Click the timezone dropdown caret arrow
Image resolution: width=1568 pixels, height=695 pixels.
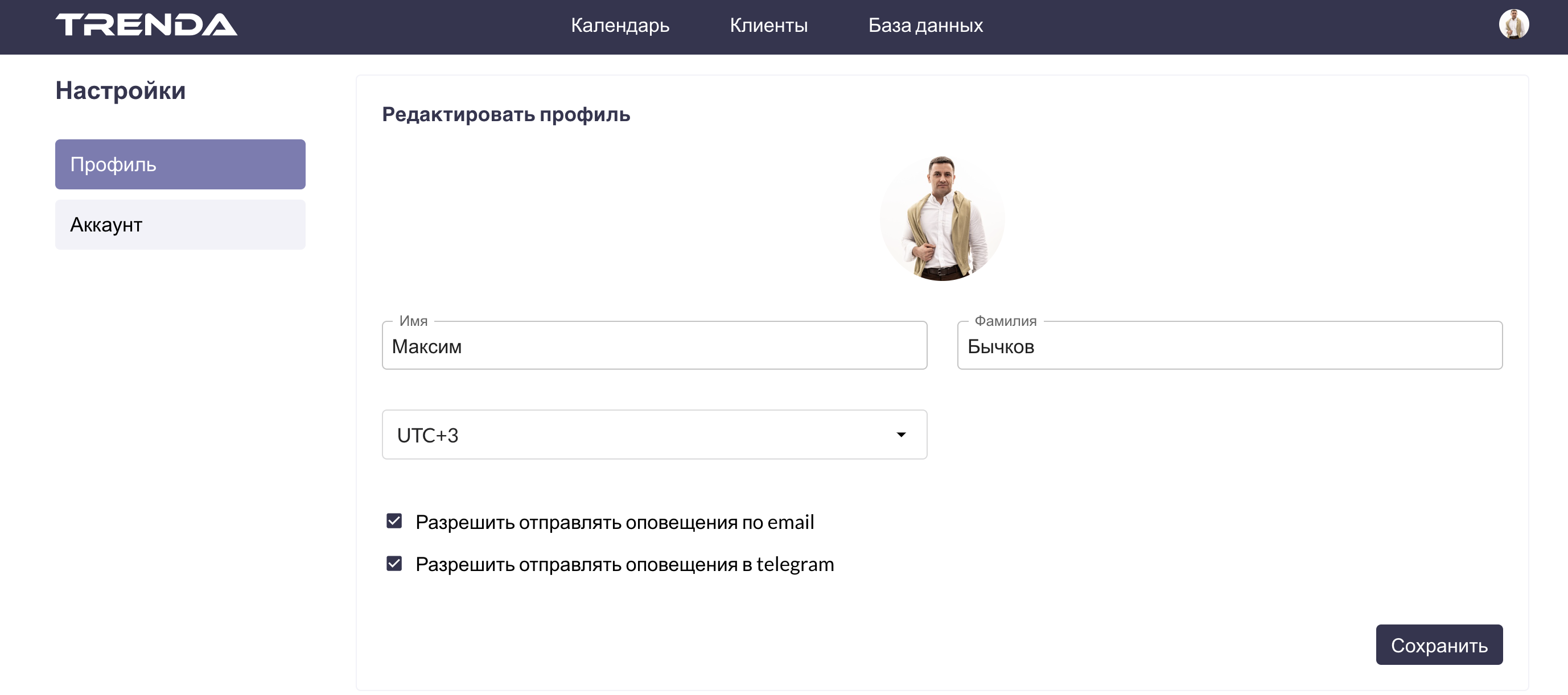click(901, 435)
